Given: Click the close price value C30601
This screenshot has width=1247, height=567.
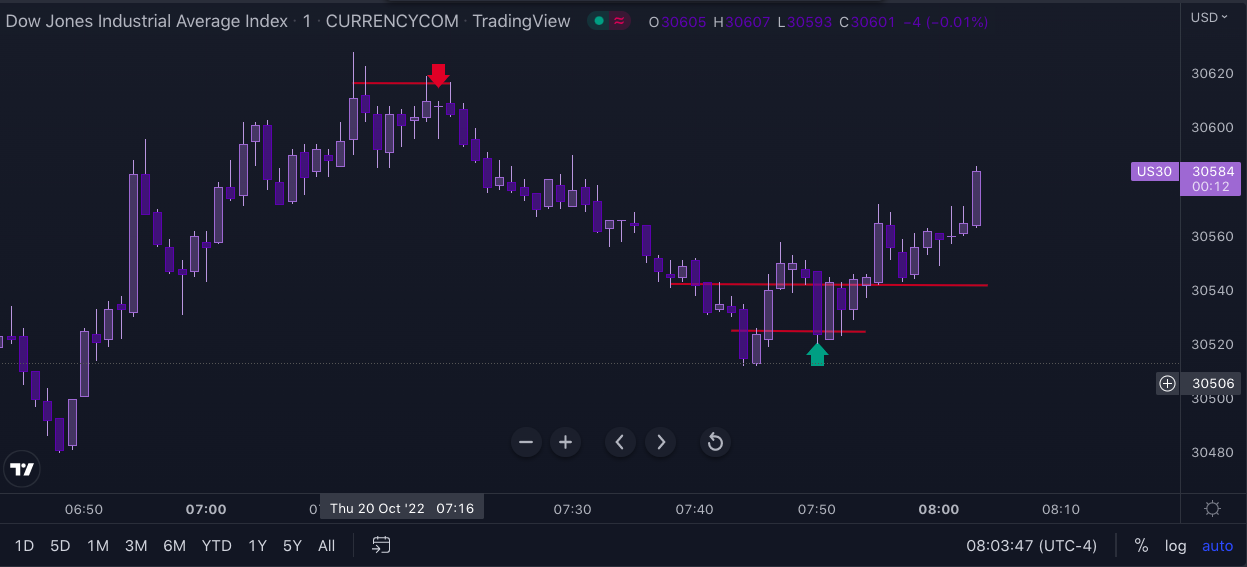Looking at the screenshot, I should pyautogui.click(x=867, y=21).
